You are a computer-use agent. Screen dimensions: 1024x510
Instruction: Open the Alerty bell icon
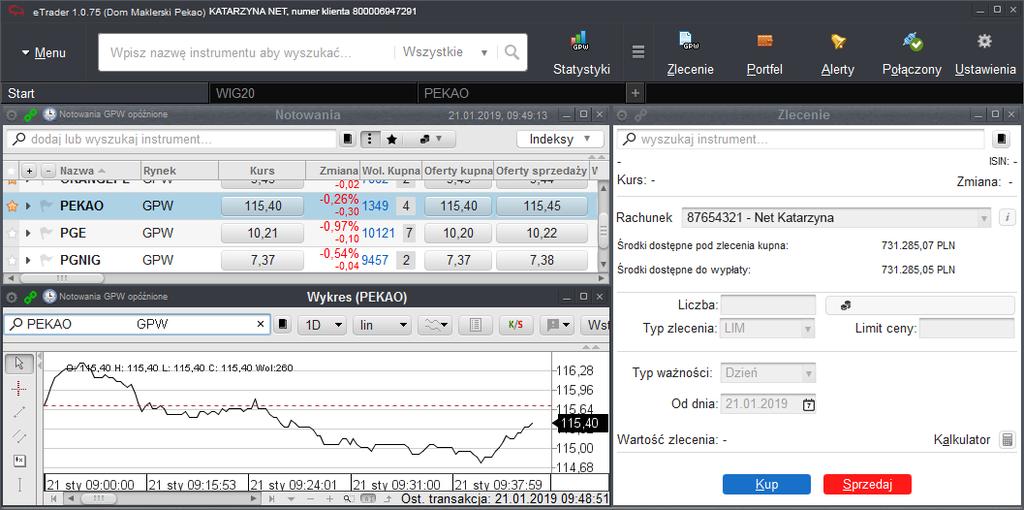[838, 42]
